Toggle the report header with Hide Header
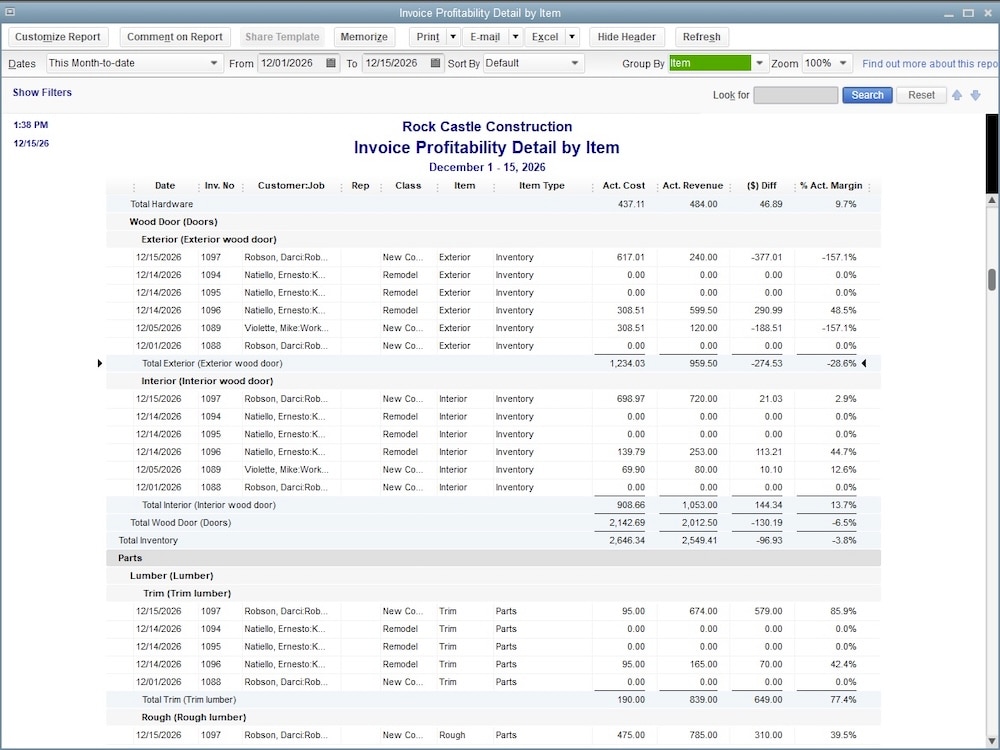This screenshot has width=1000, height=750. click(626, 37)
